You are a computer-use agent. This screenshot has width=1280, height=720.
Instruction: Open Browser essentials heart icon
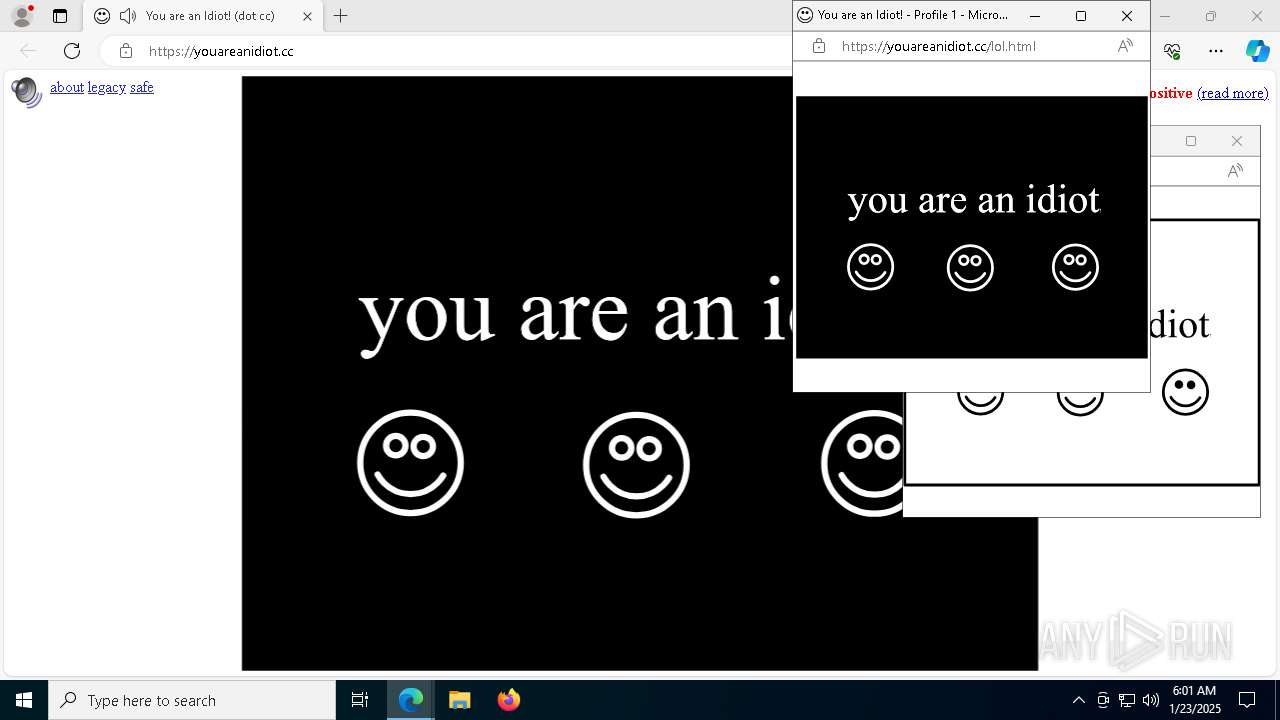(x=1172, y=51)
